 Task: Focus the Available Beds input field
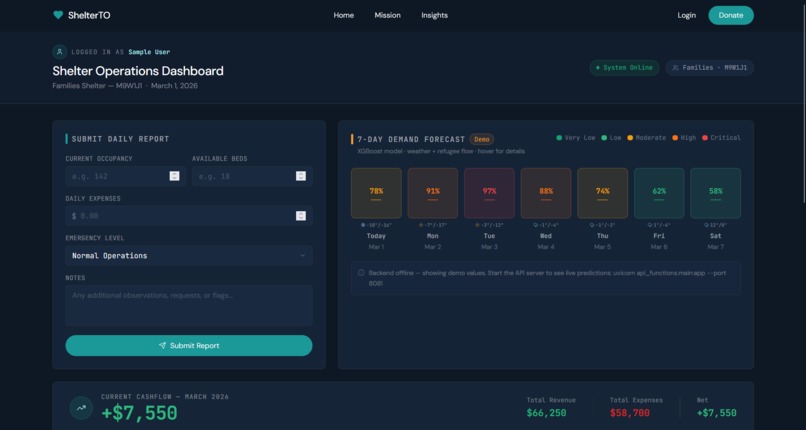252,176
